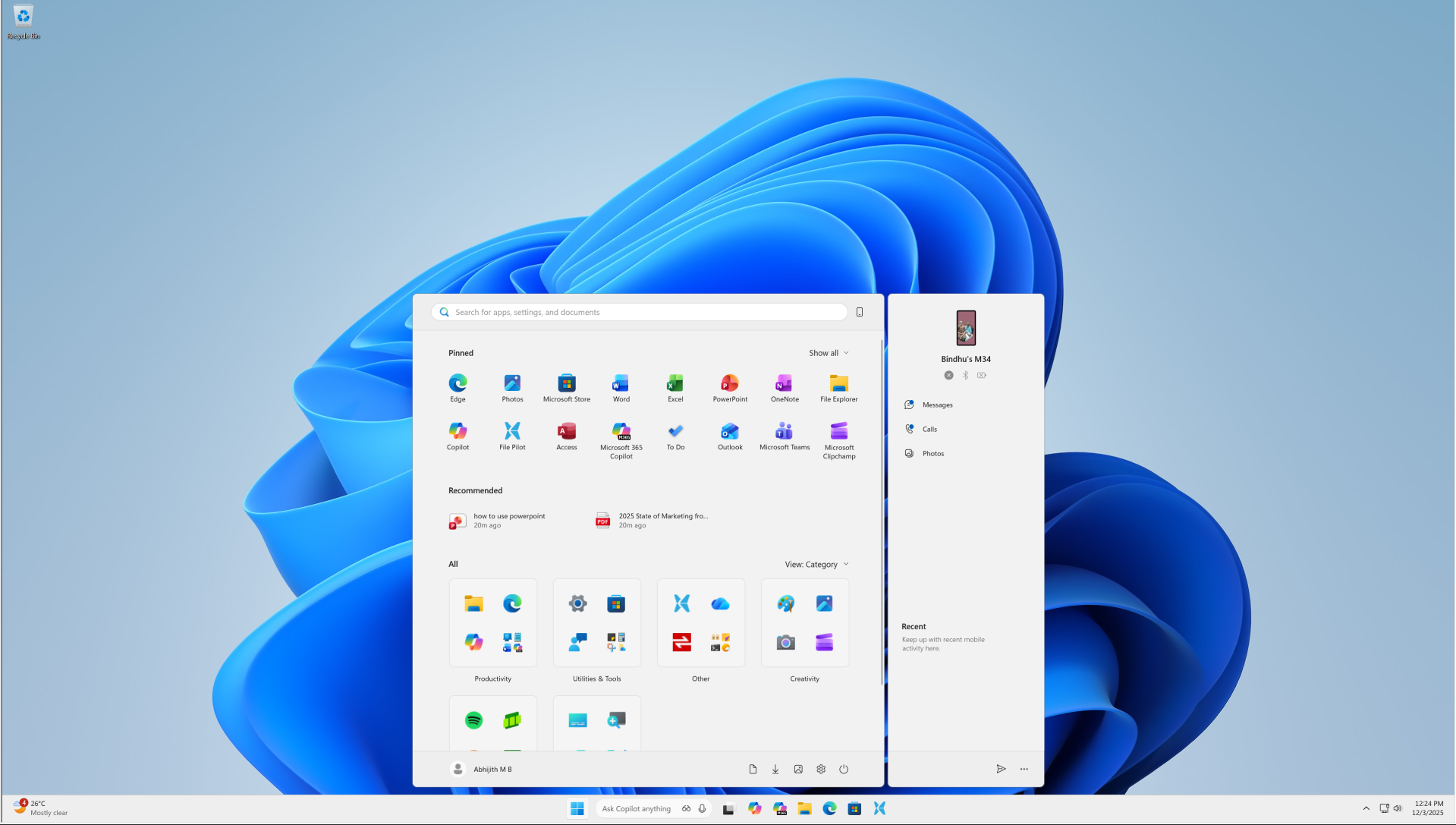Viewport: 1456px width, 825px height.
Task: Open Settings via the gear icon
Action: pyautogui.click(x=821, y=769)
